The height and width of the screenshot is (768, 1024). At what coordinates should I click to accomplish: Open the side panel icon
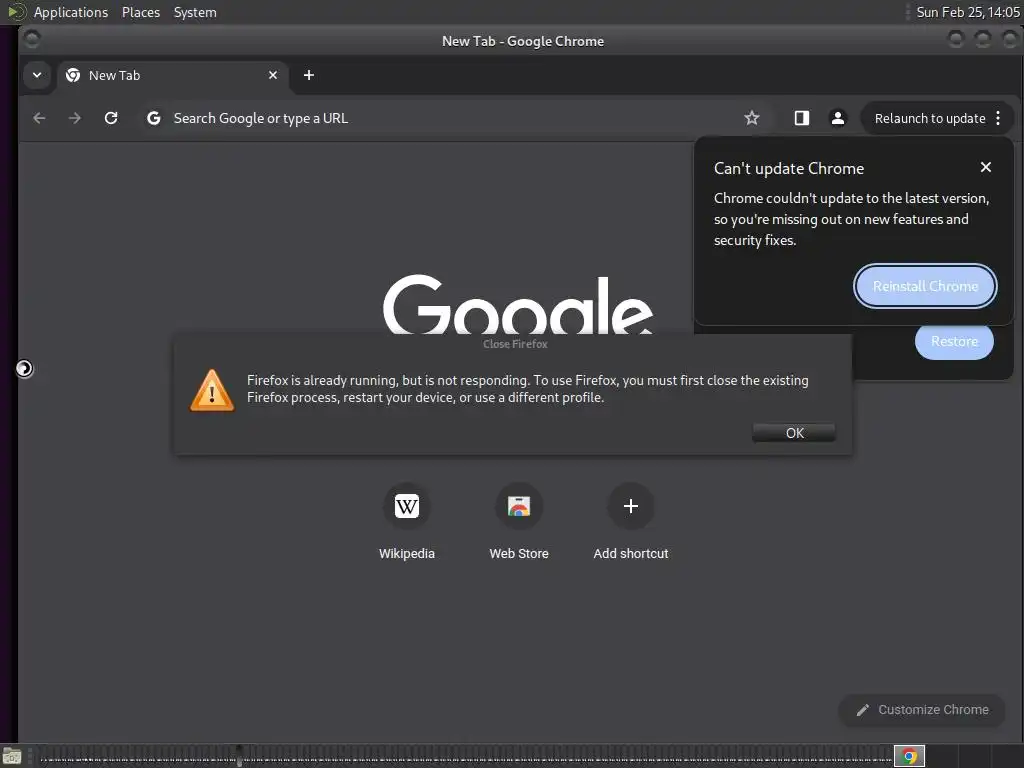tap(801, 118)
